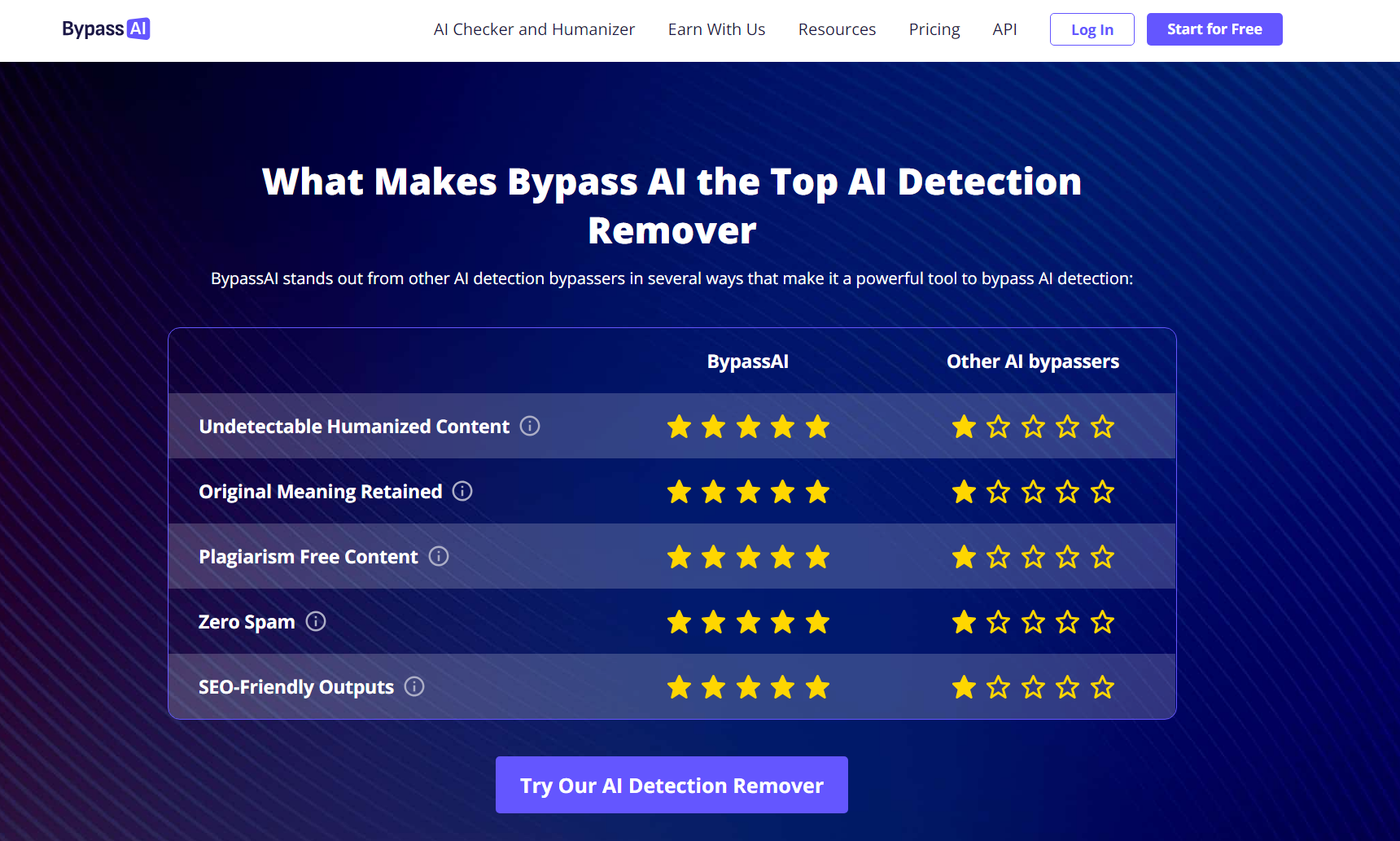
Task: Click the fifth BypassAI star in SEO-Friendly Outputs row
Action: [x=817, y=687]
